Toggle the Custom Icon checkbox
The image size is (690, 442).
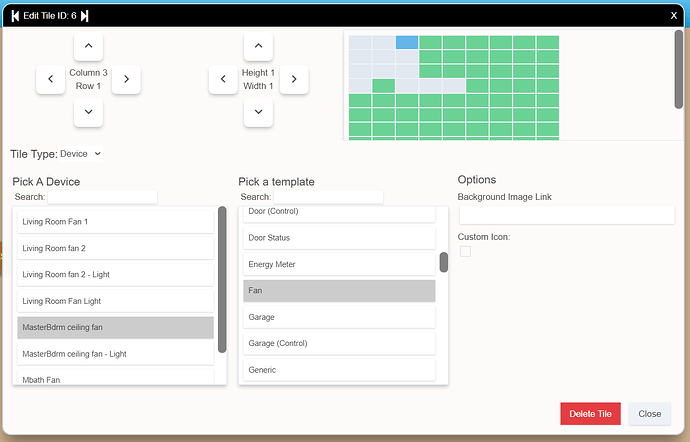click(x=465, y=251)
